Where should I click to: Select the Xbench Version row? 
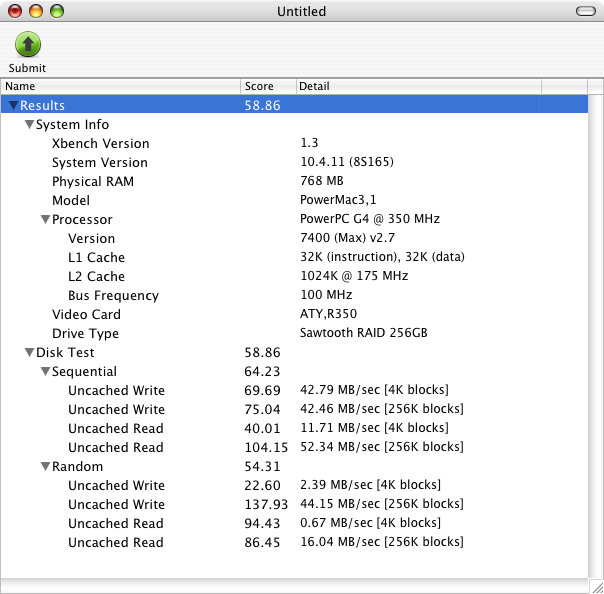point(294,143)
